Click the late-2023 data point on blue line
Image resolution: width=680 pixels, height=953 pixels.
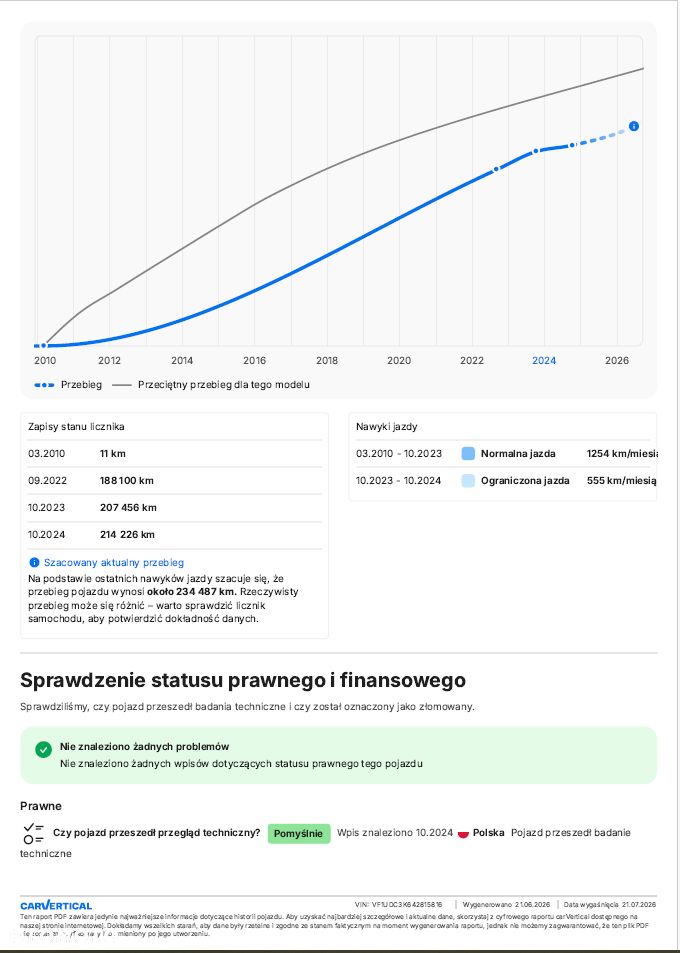point(536,150)
